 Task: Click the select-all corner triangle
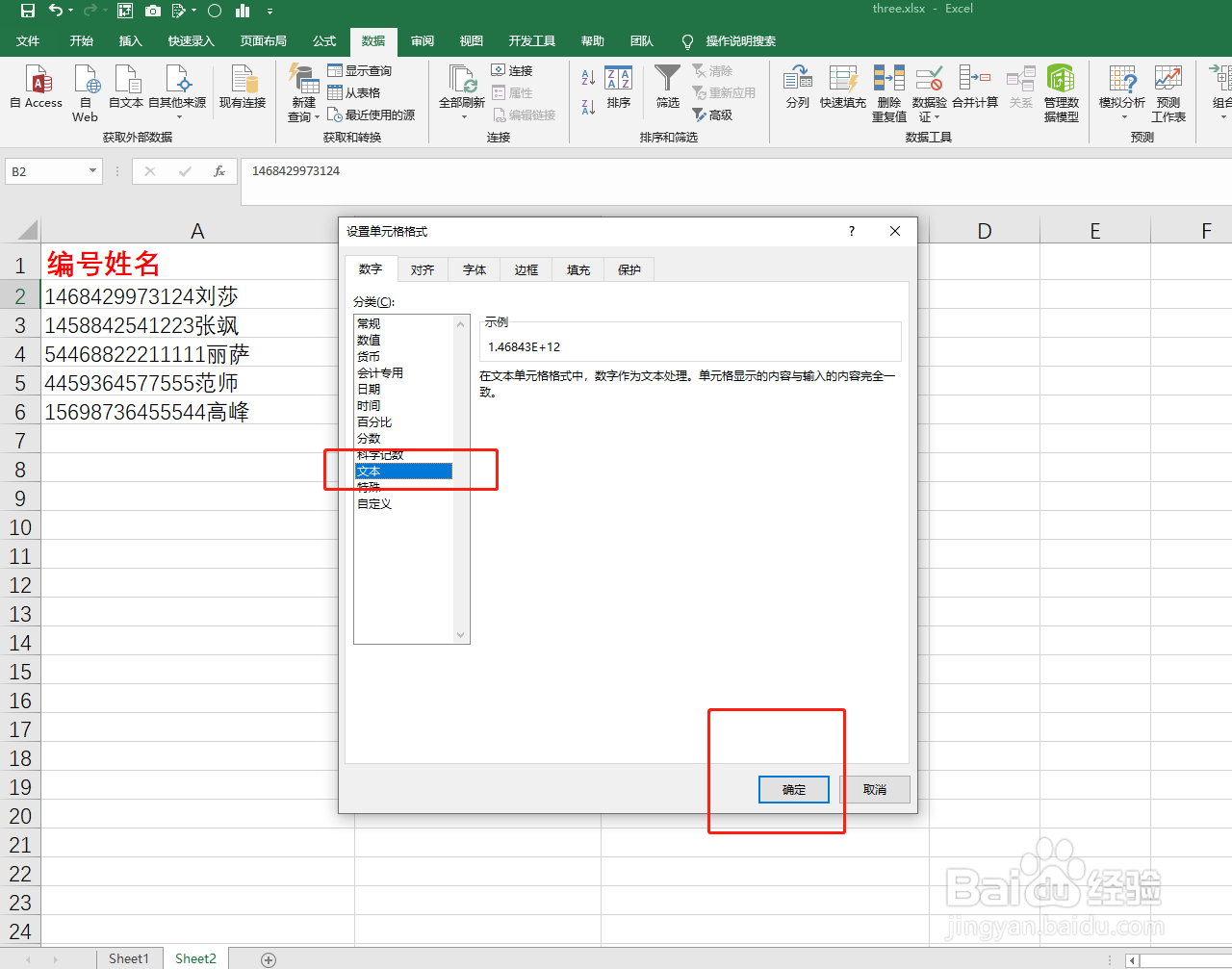(28, 230)
